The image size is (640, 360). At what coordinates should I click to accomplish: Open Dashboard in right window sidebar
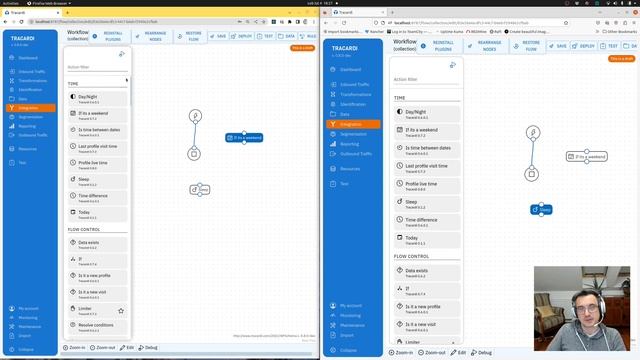tap(346, 69)
